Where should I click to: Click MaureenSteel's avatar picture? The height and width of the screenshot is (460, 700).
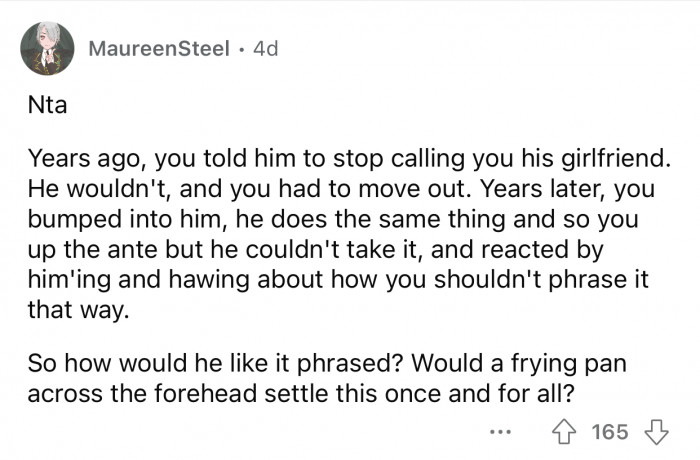click(47, 48)
